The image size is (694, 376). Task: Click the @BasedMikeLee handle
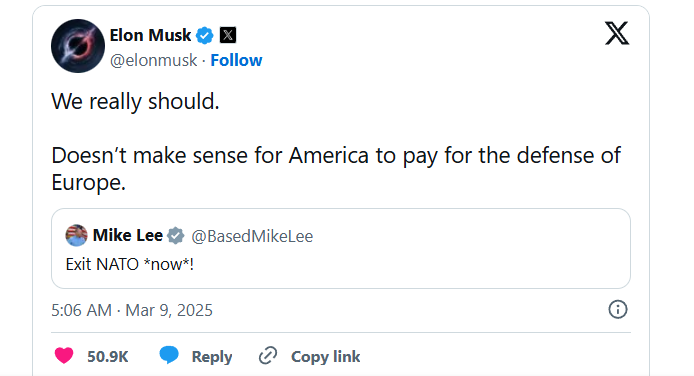click(252, 236)
